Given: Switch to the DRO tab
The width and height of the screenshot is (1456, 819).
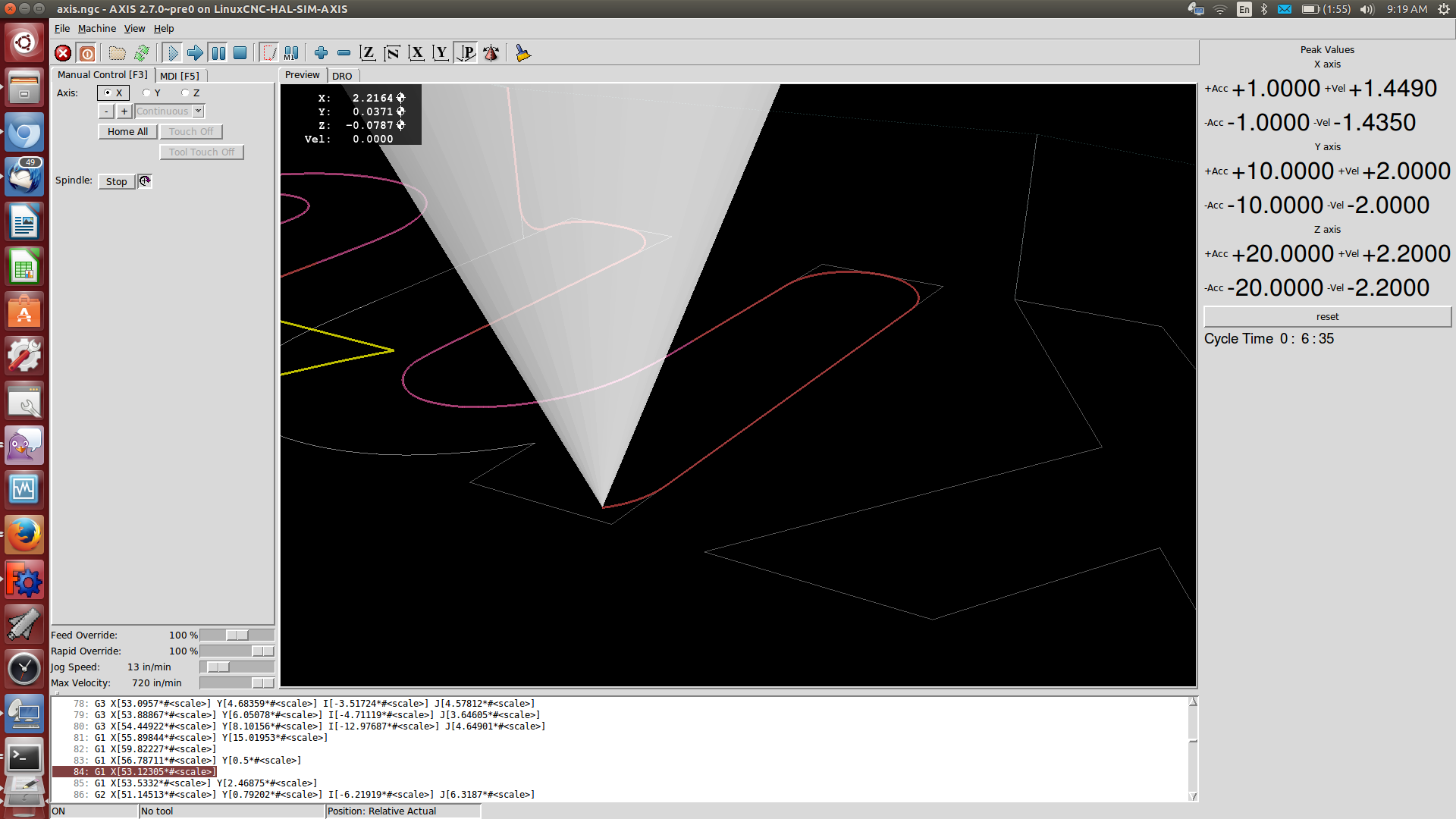Looking at the screenshot, I should coord(342,76).
